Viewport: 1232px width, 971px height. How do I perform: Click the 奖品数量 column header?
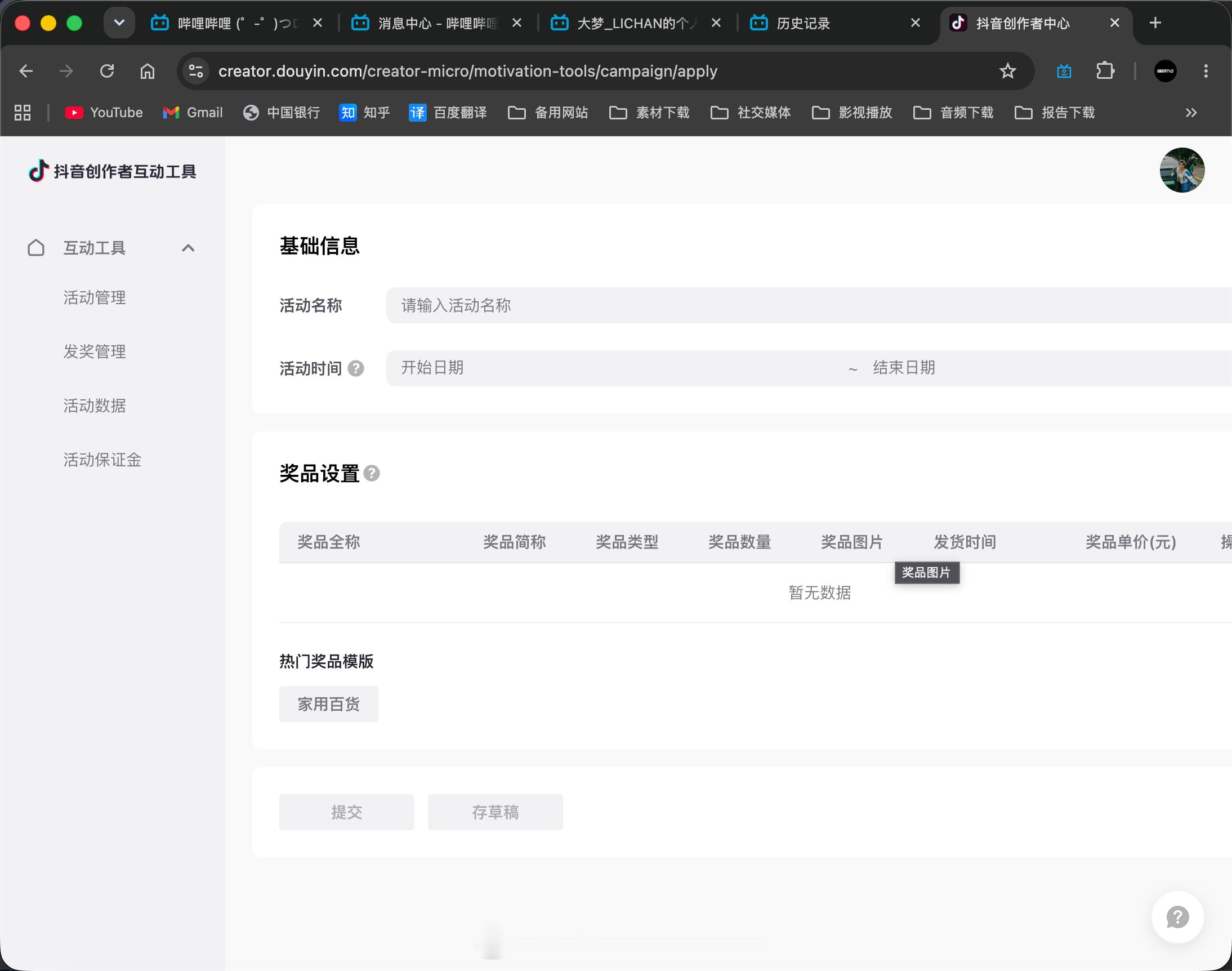pyautogui.click(x=739, y=542)
